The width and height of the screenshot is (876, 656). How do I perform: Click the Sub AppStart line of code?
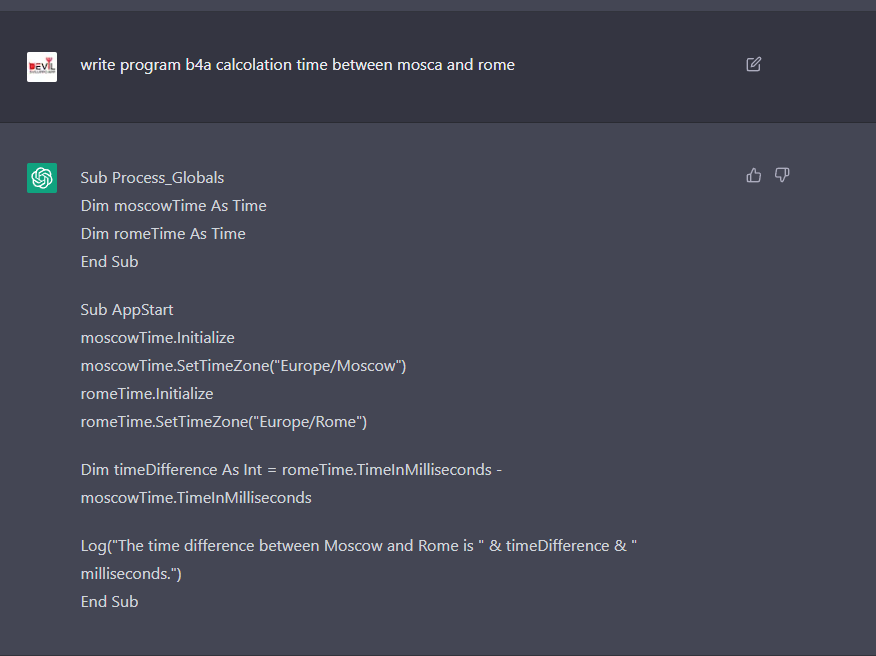coord(126,309)
